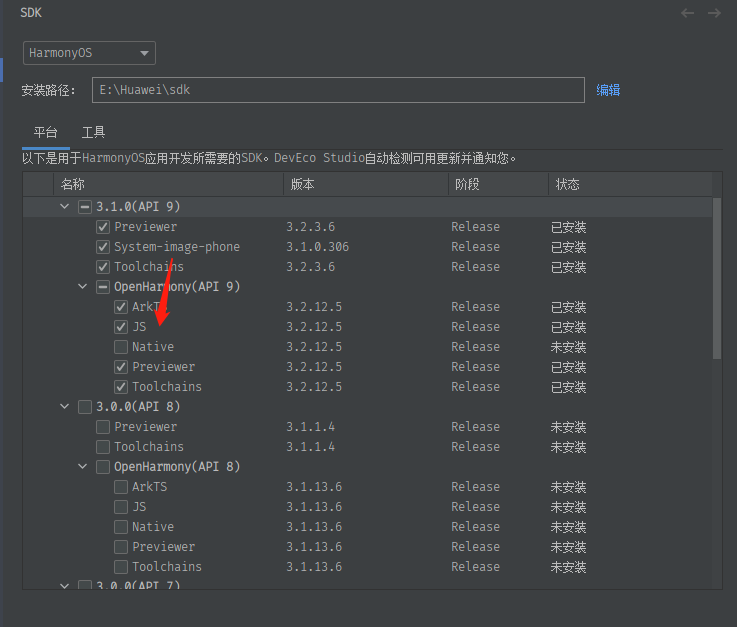The width and height of the screenshot is (737, 627).
Task: Check Previewer 3.1.1.4 checkbox
Action: (x=103, y=427)
